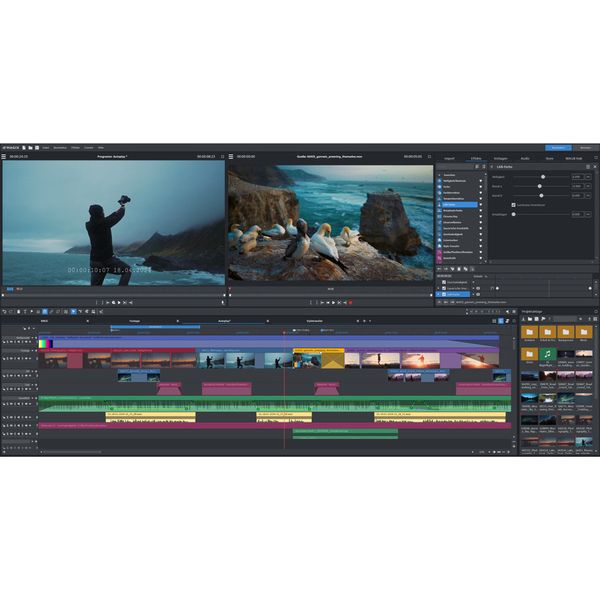Viewport: 600px width, 600px height.
Task: Click the scissors cut icon in timeline toolbar
Action: (x=101, y=312)
